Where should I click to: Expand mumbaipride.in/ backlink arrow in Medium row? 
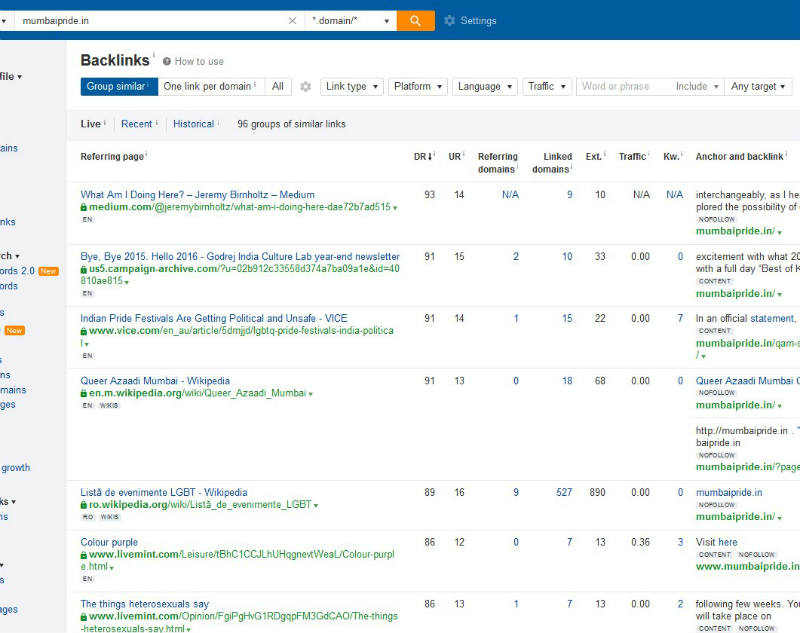pos(779,233)
